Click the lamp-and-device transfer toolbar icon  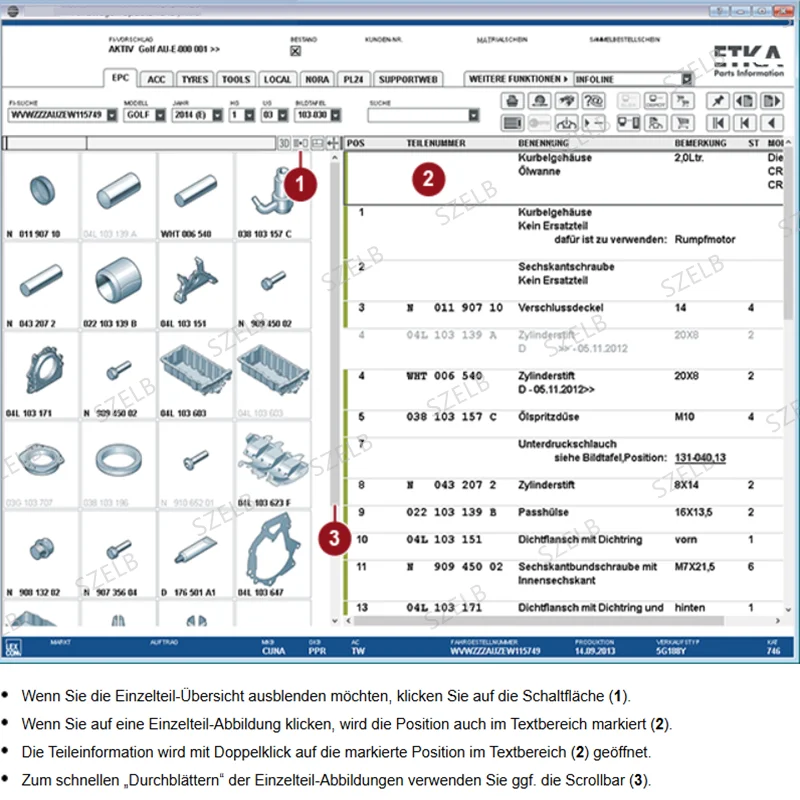tap(628, 123)
